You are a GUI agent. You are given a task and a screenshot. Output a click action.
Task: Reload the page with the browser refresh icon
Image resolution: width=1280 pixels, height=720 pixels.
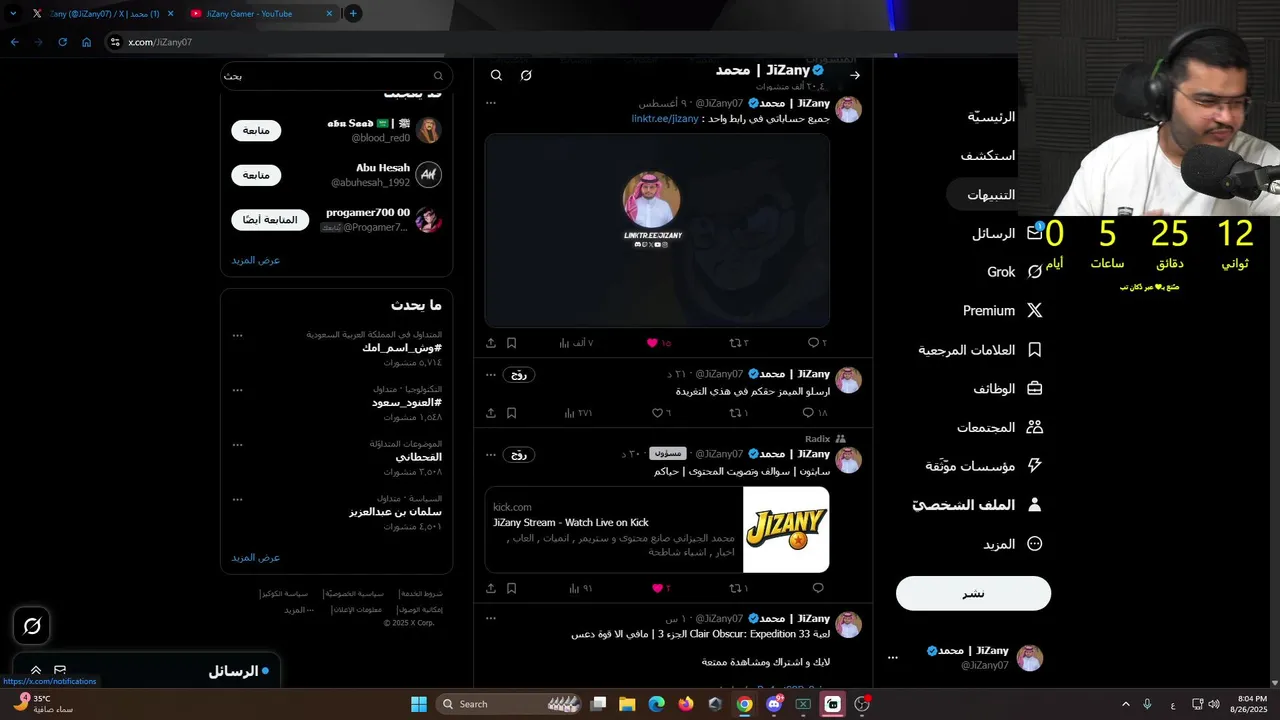62,42
